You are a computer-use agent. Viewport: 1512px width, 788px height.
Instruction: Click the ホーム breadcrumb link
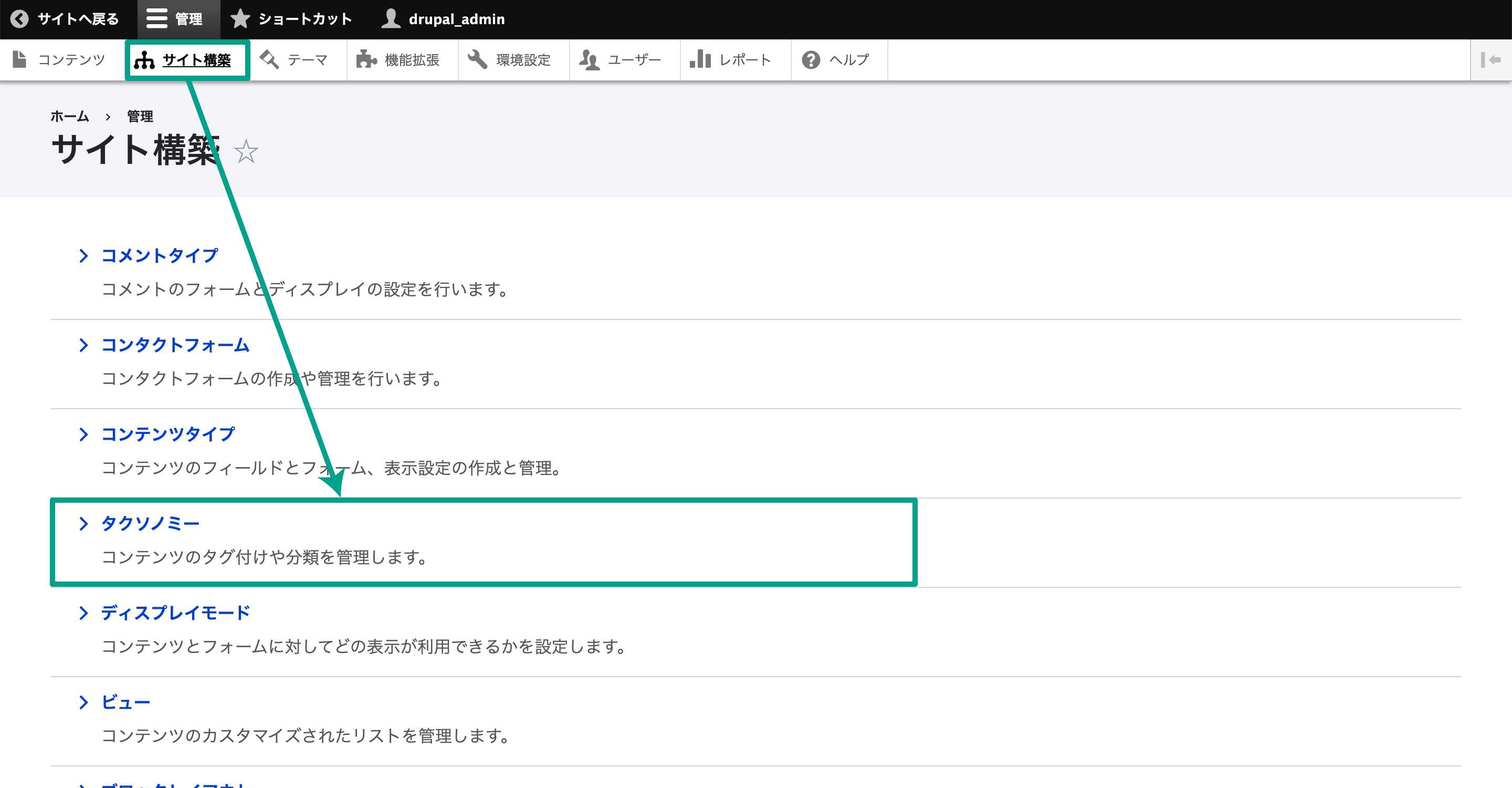click(69, 116)
